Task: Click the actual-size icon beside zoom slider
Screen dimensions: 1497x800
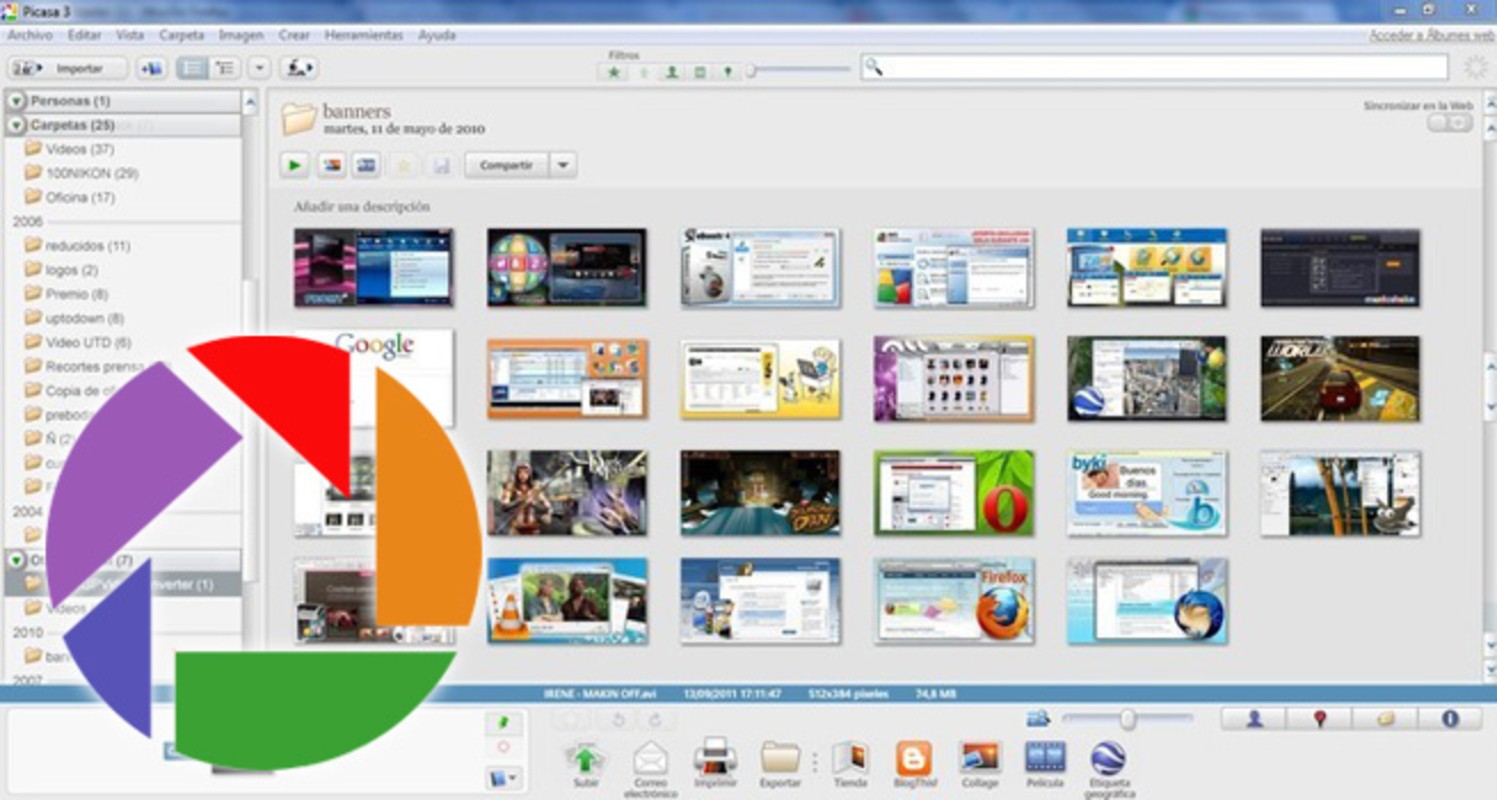Action: [1039, 718]
